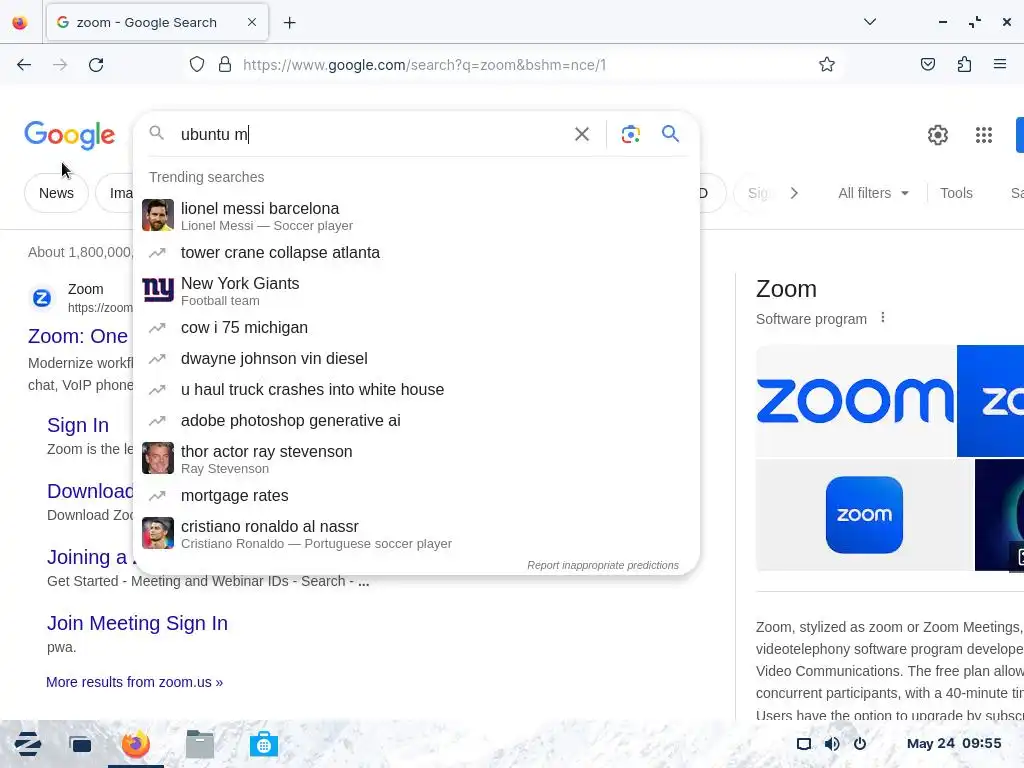This screenshot has height=768, width=1024.
Task: Go back to the previous page
Action: coord(24,65)
